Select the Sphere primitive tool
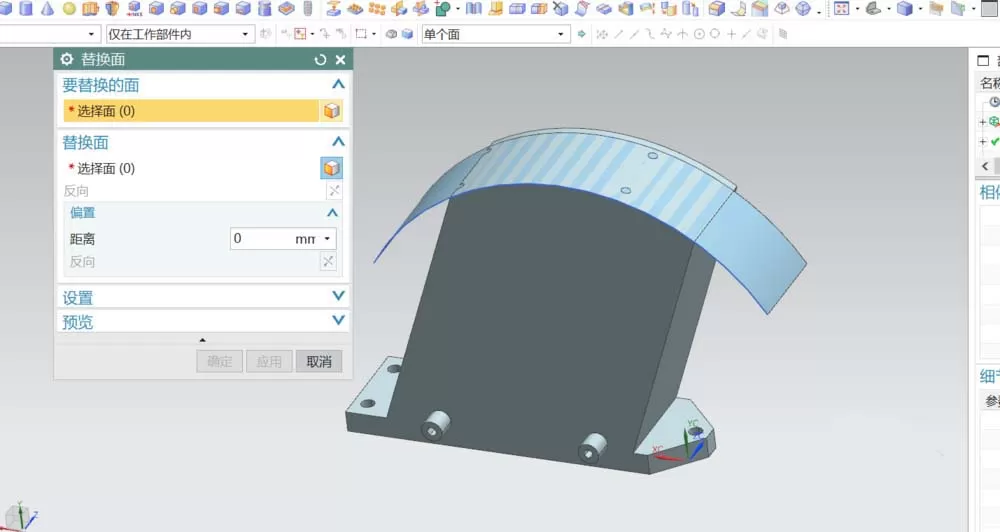 click(69, 8)
